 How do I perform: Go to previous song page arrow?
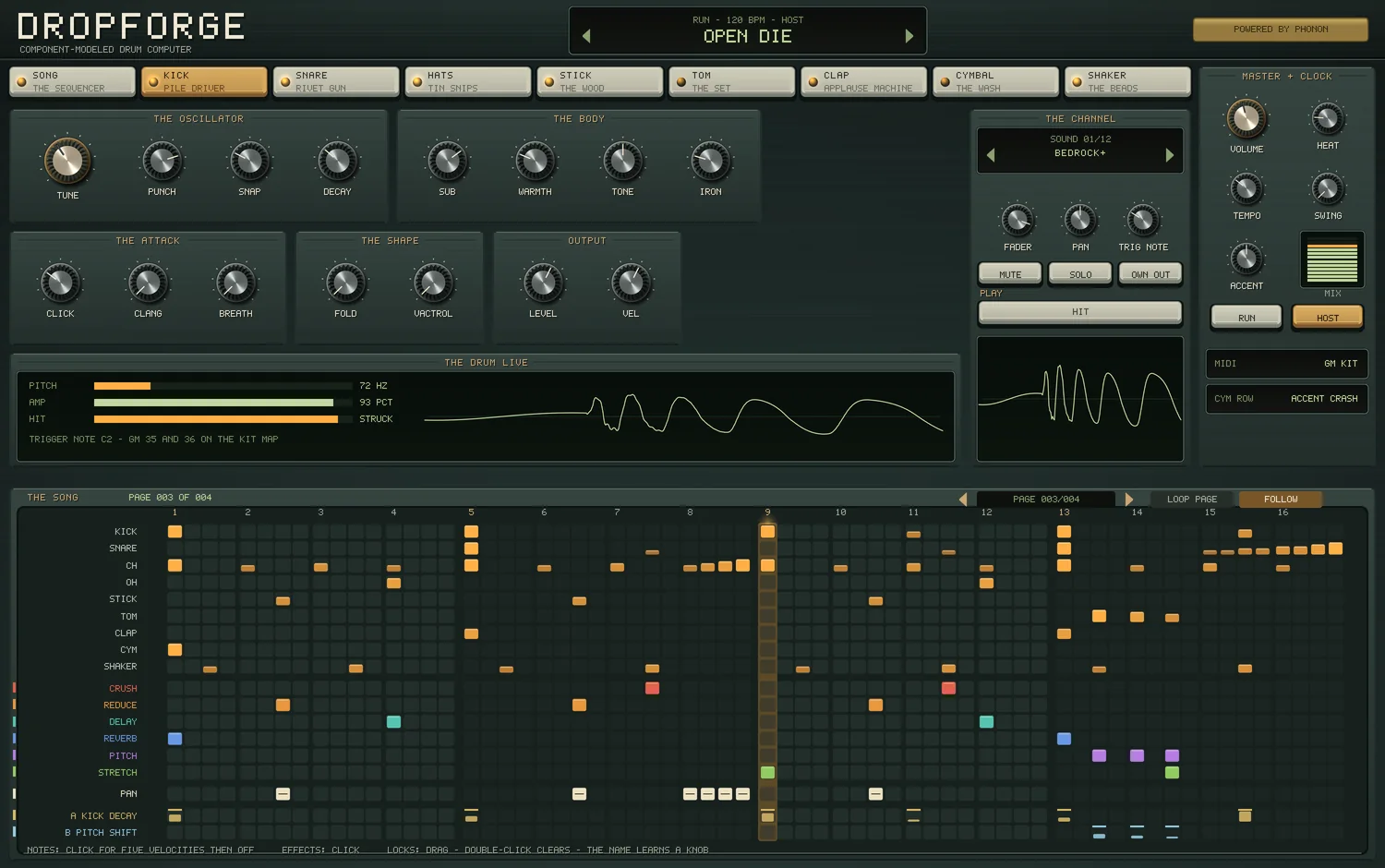click(963, 499)
